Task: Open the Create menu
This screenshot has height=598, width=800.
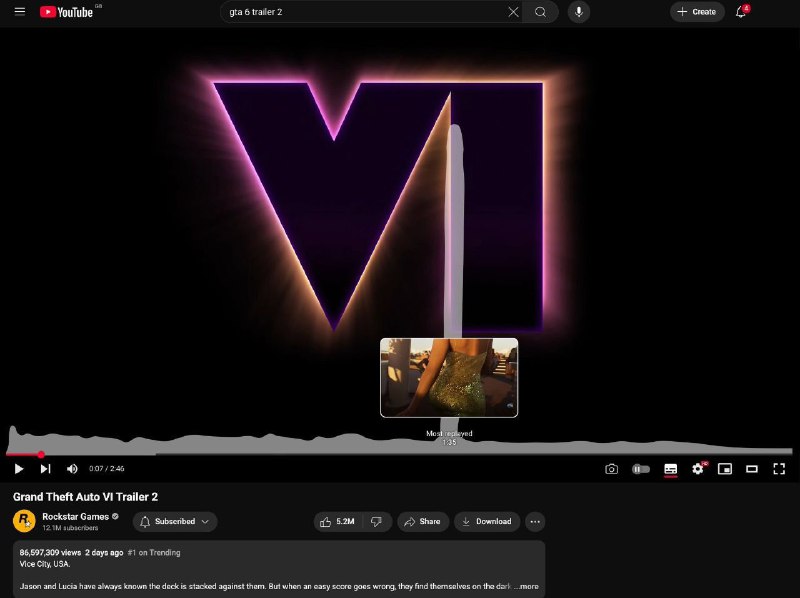Action: [697, 12]
